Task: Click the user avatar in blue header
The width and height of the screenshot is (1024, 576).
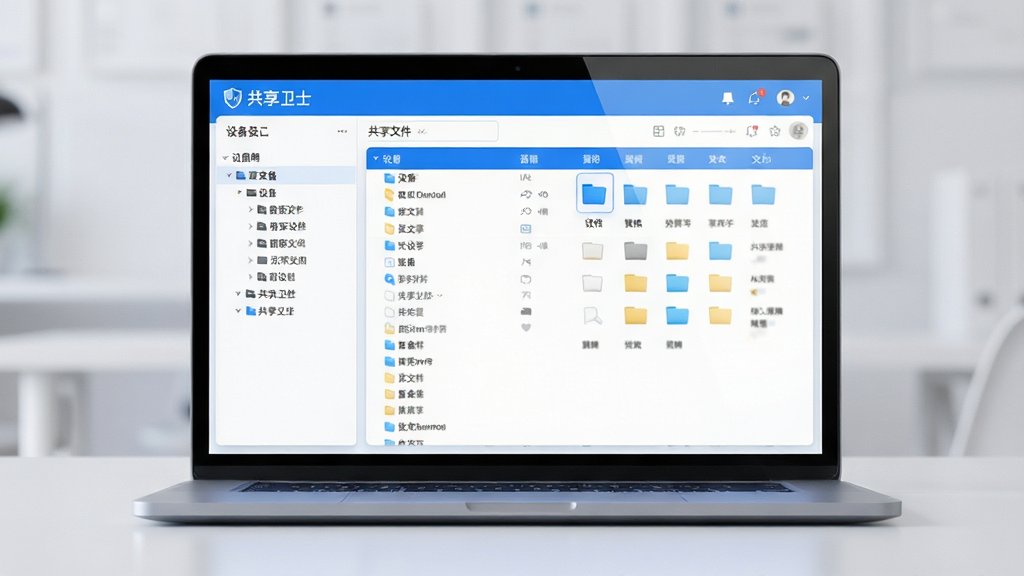Action: (x=785, y=98)
